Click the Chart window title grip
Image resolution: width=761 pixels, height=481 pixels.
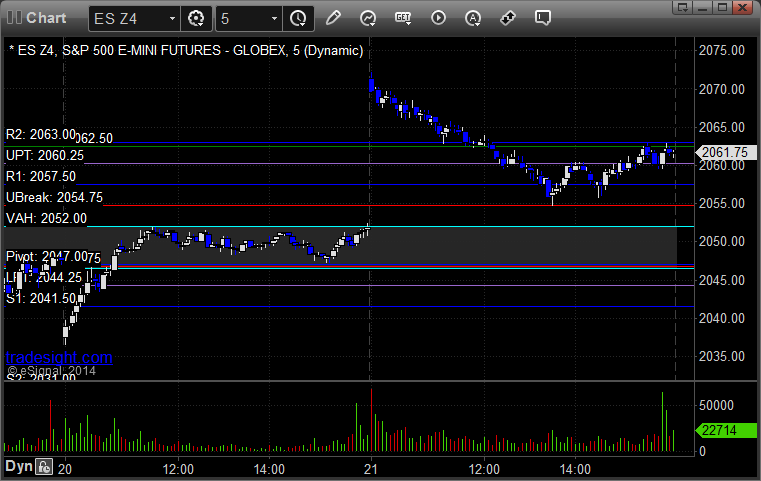[13, 18]
